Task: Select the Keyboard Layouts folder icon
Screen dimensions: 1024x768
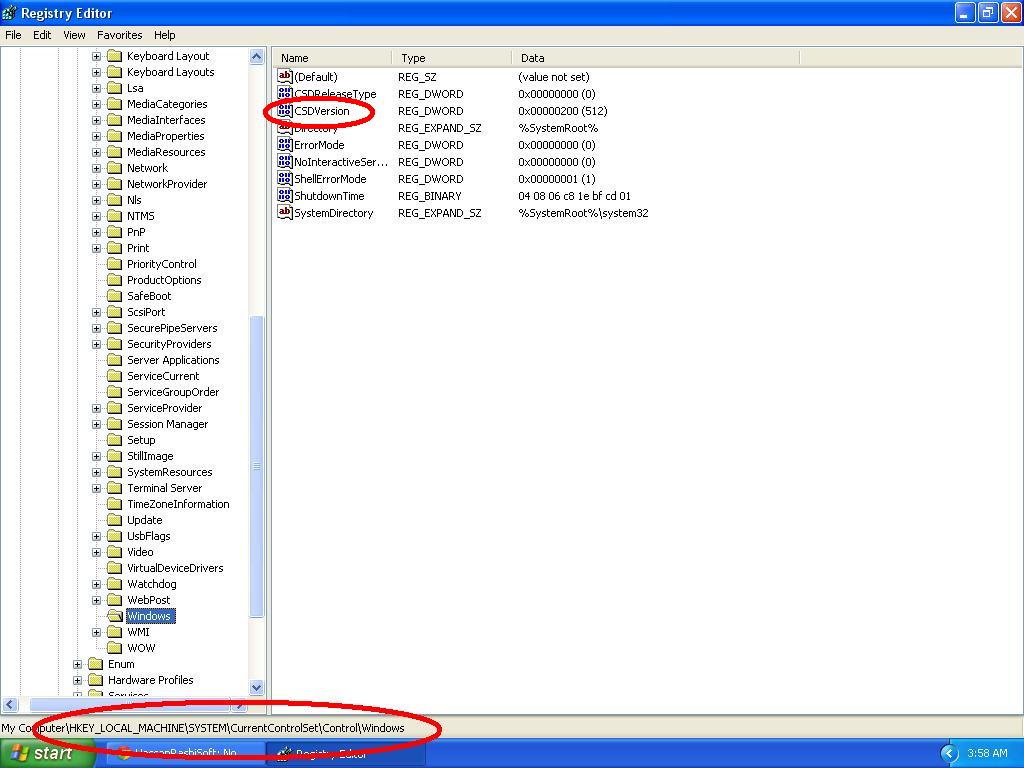Action: (x=114, y=72)
